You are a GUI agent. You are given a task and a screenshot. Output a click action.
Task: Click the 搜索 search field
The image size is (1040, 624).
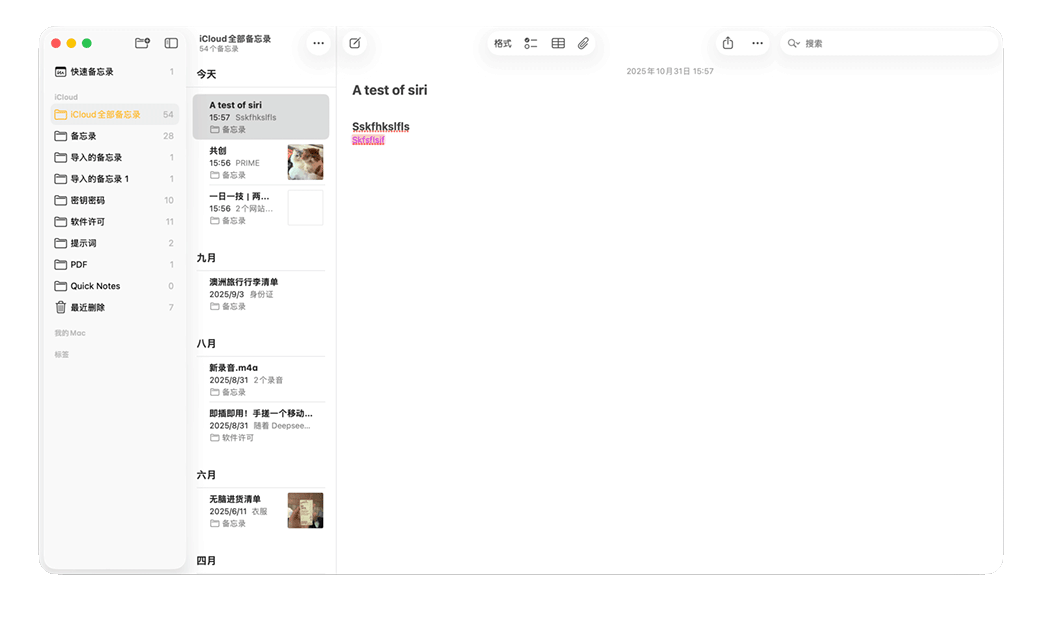(890, 43)
